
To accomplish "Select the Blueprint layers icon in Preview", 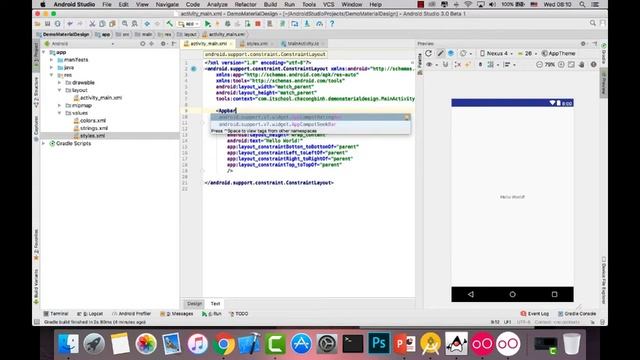I will (451, 53).
